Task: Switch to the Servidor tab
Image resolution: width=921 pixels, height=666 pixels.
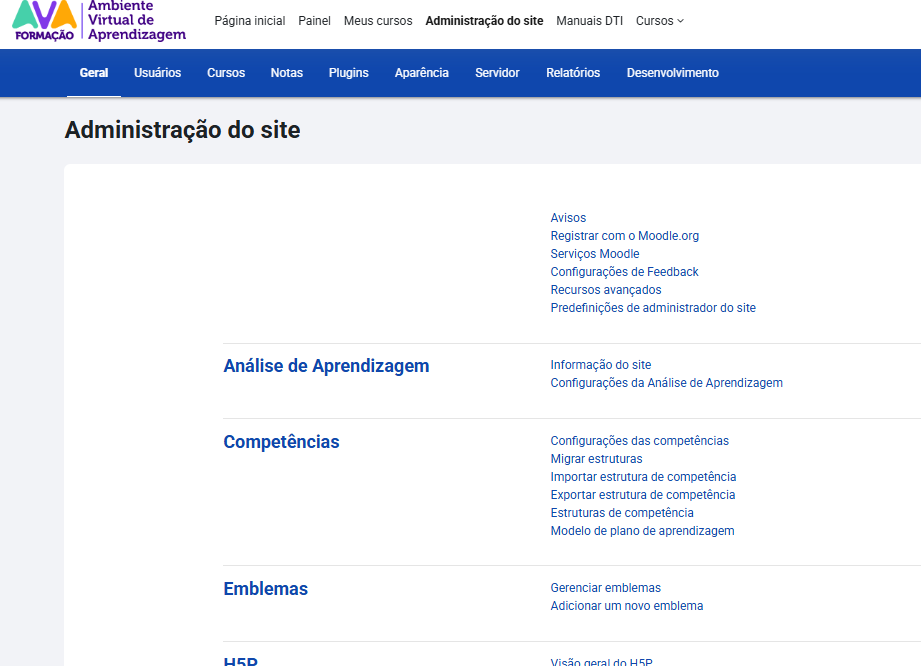Action: 498,73
